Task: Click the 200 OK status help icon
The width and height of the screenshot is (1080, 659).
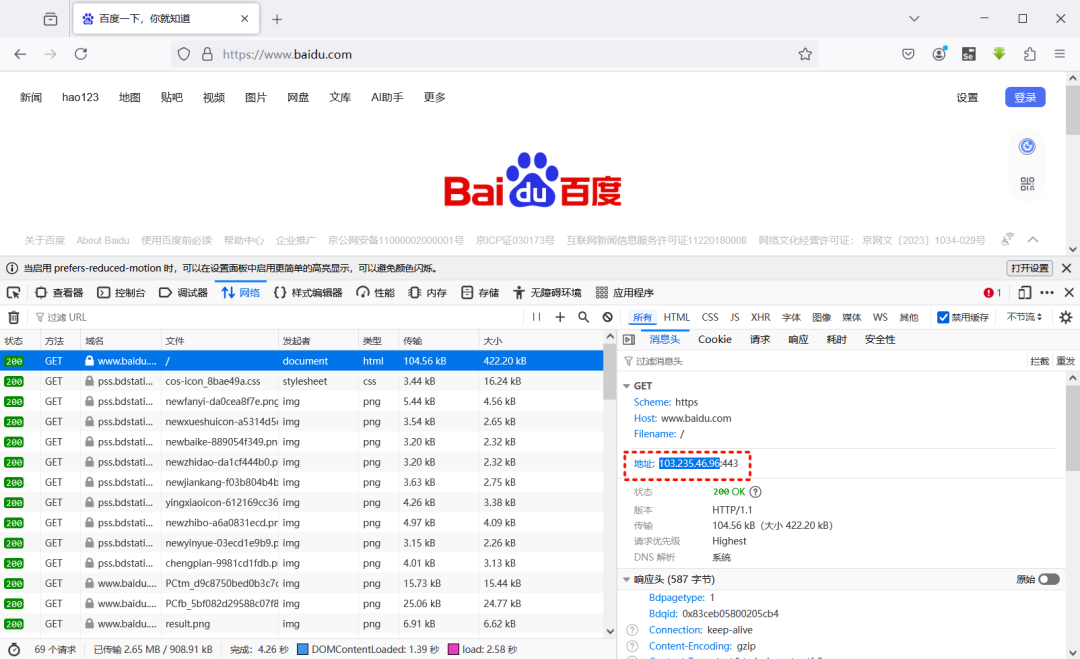Action: [756, 492]
